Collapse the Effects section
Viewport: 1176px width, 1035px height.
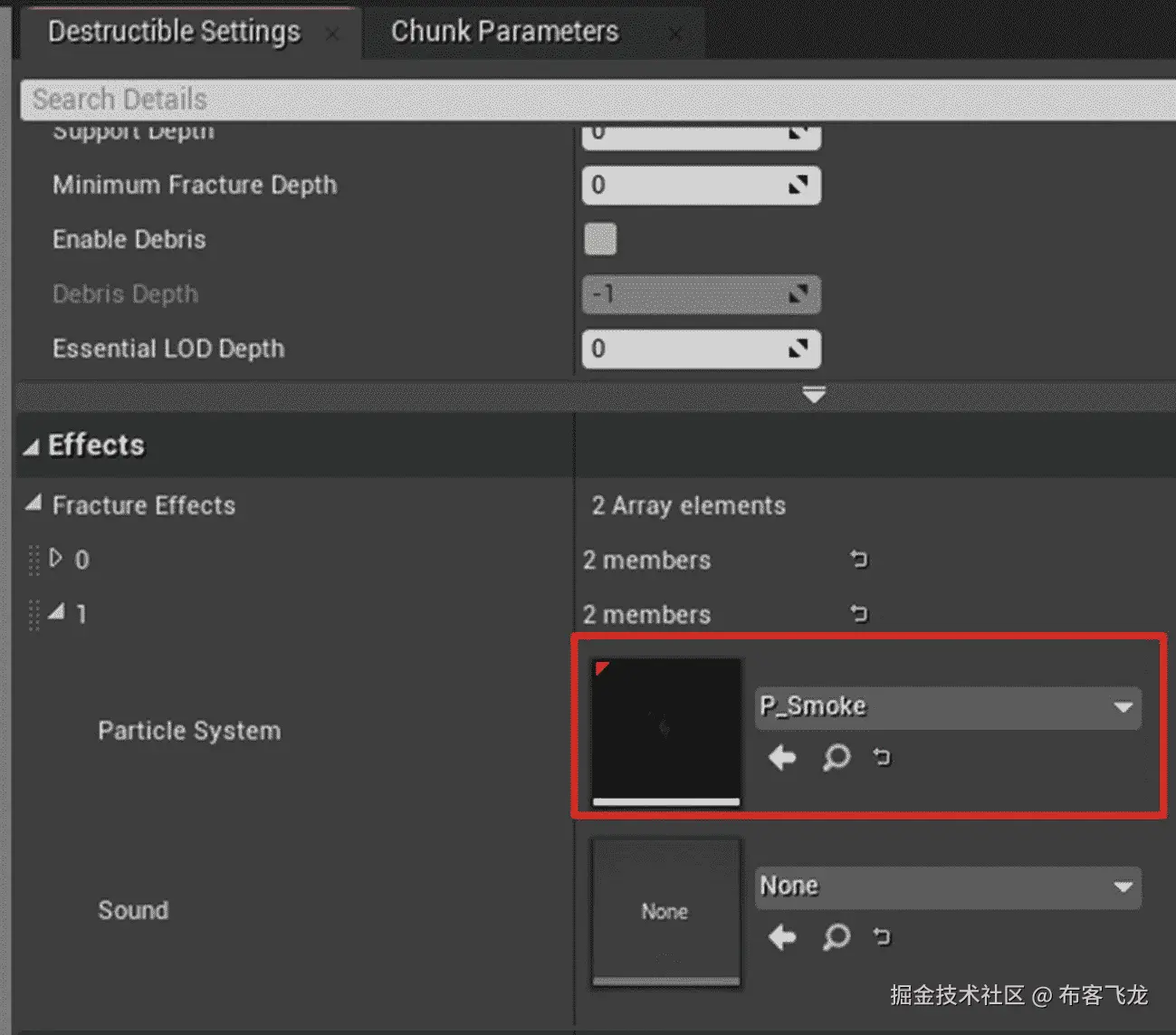[x=32, y=446]
